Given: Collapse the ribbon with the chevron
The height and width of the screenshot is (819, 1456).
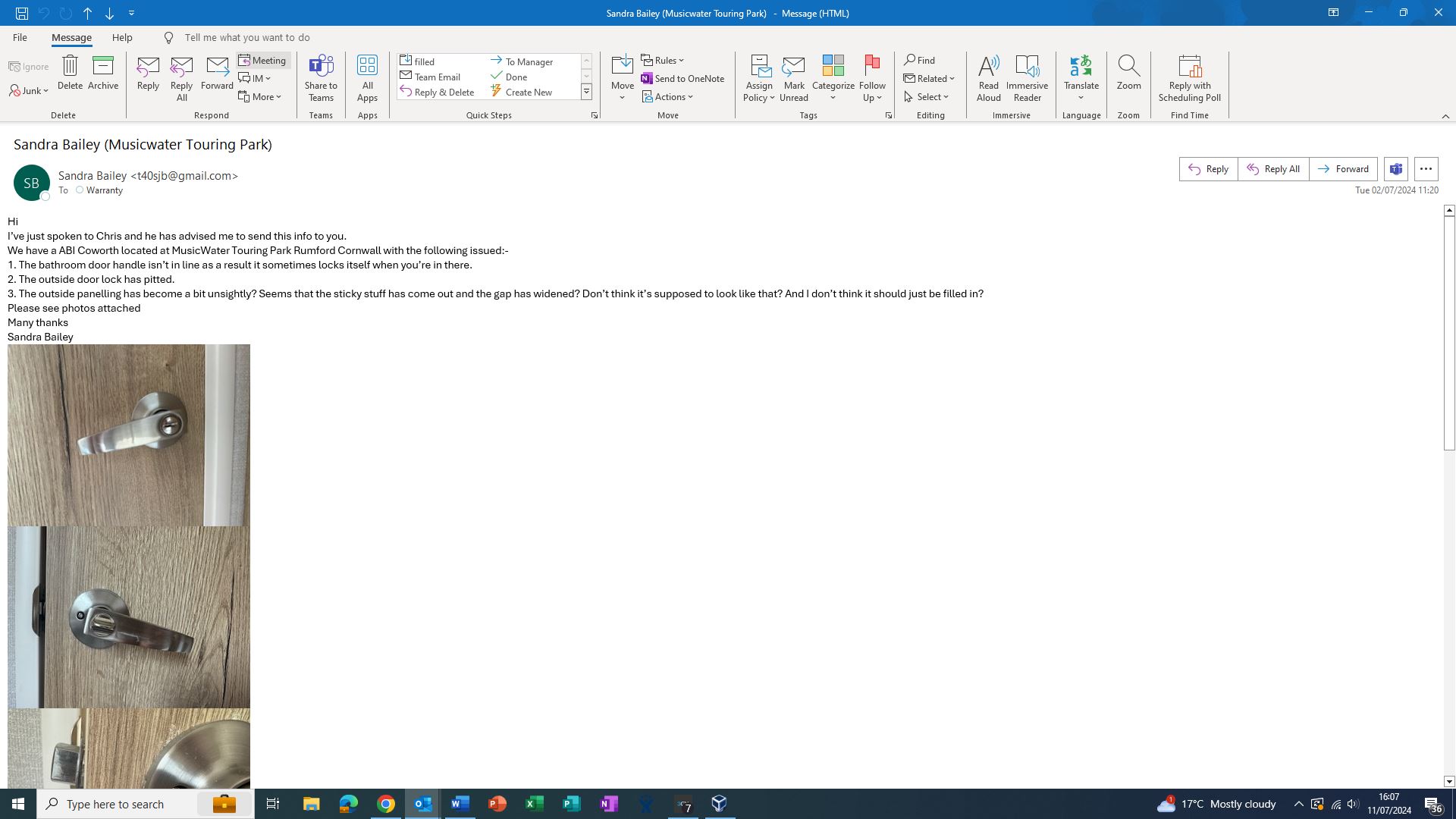Looking at the screenshot, I should coord(1445,116).
